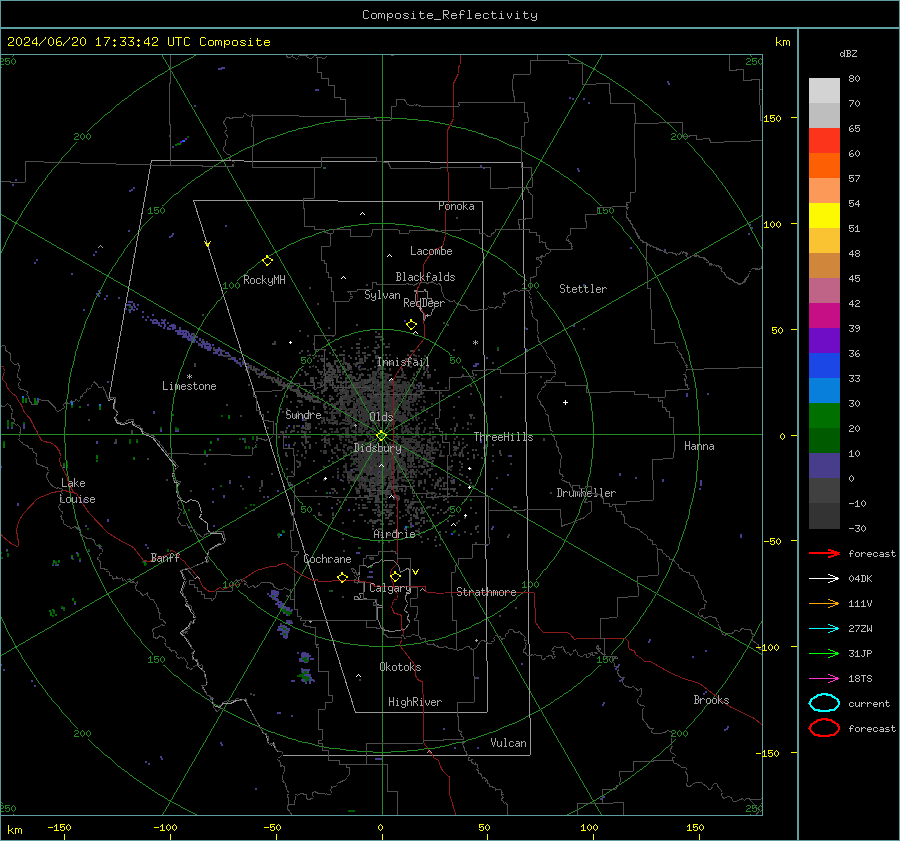Click the Composite_Reflectivity title
The height and width of the screenshot is (841, 900).
click(450, 15)
